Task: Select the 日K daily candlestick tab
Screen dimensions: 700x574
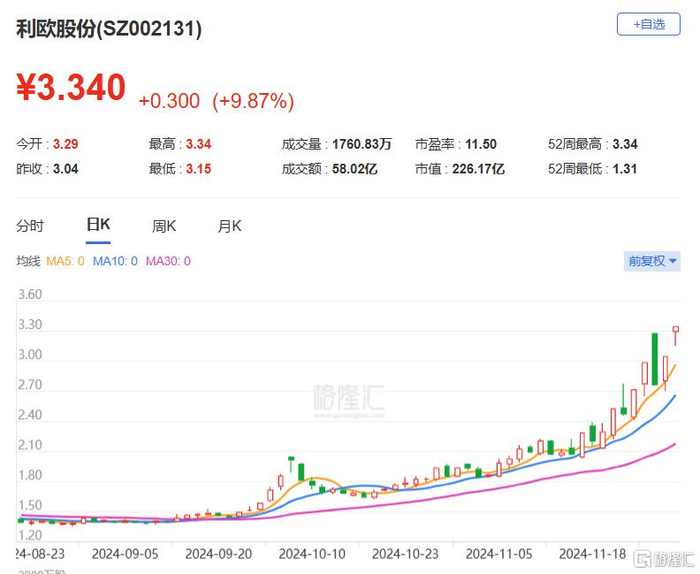Action: (x=98, y=225)
